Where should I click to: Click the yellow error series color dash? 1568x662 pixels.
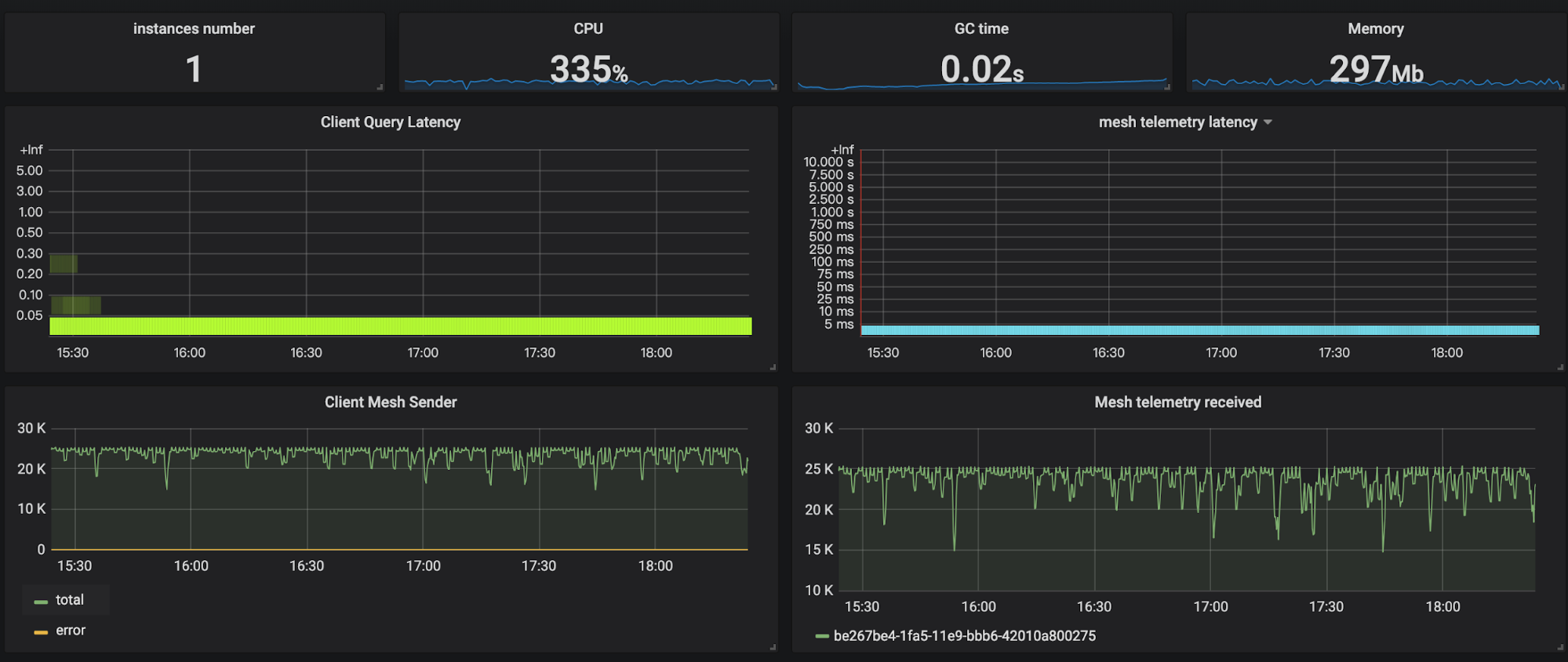[x=41, y=632]
